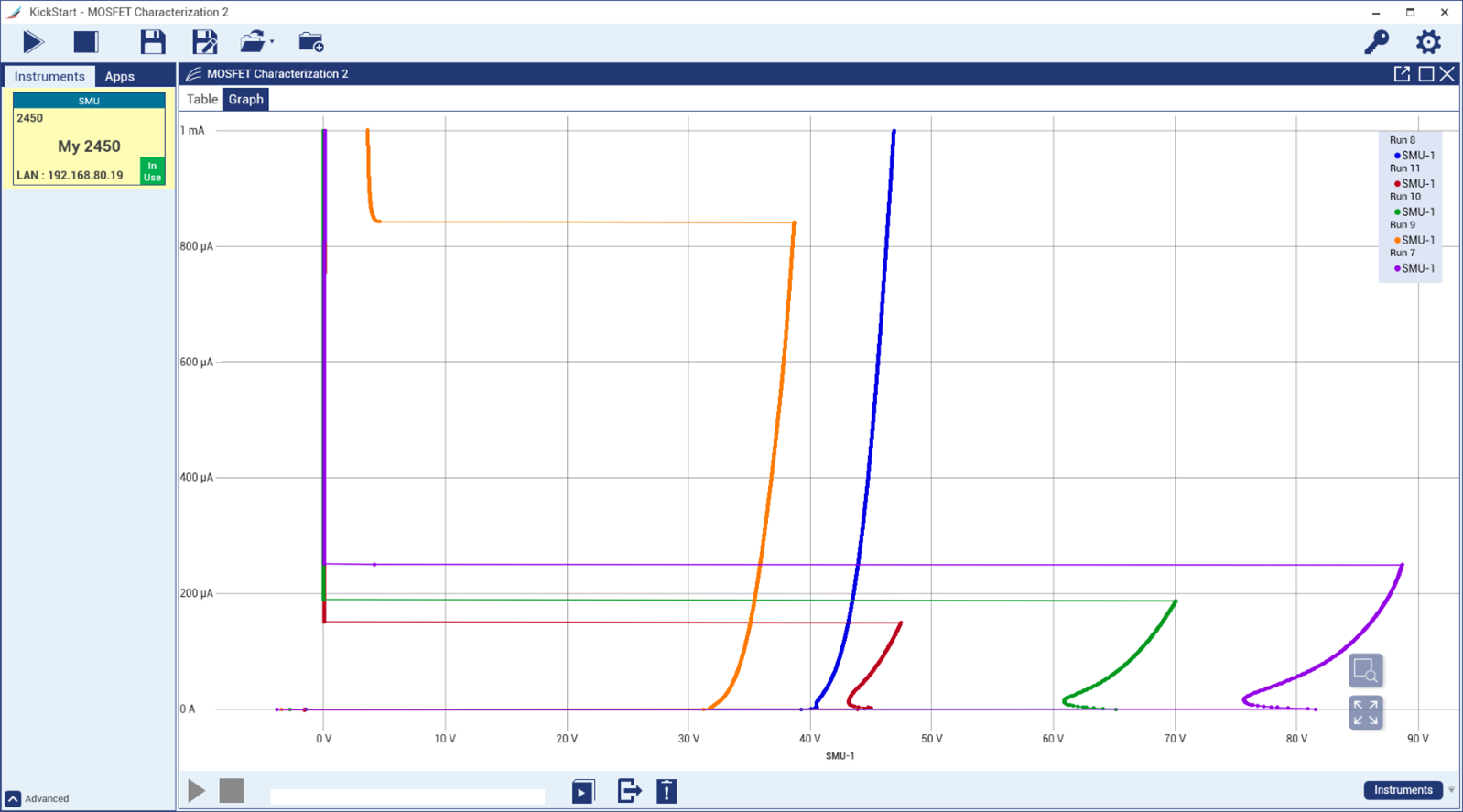Start the test with the top toolbar Run icon
1463x812 pixels.
click(33, 42)
